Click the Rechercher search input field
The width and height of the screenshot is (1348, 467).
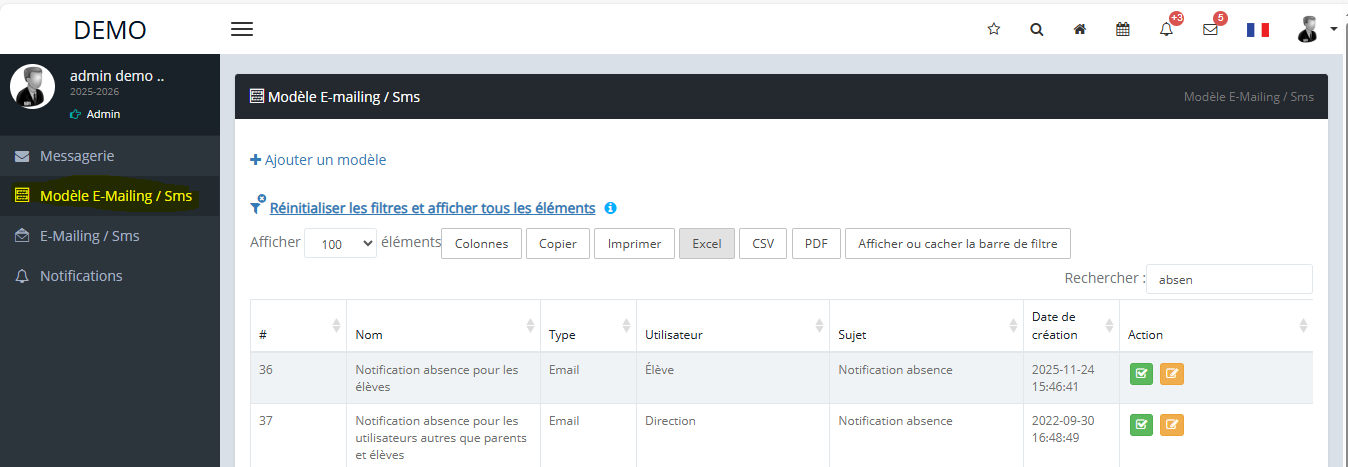[x=1229, y=279]
